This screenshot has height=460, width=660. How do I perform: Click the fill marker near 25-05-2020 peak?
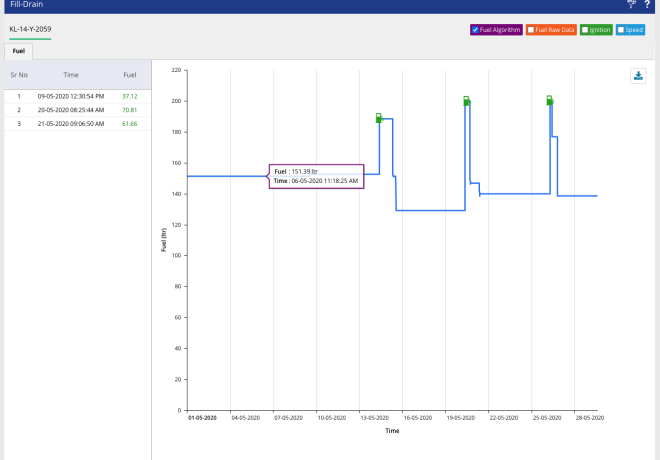(x=550, y=101)
